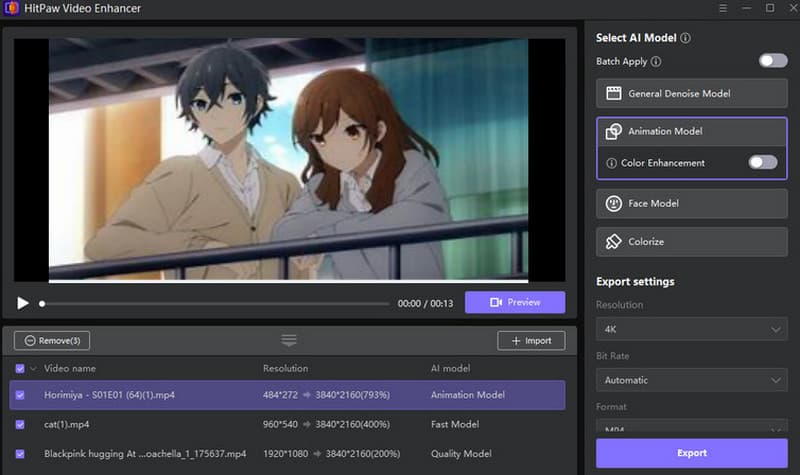Click the General Denoise Model icon

(x=614, y=94)
